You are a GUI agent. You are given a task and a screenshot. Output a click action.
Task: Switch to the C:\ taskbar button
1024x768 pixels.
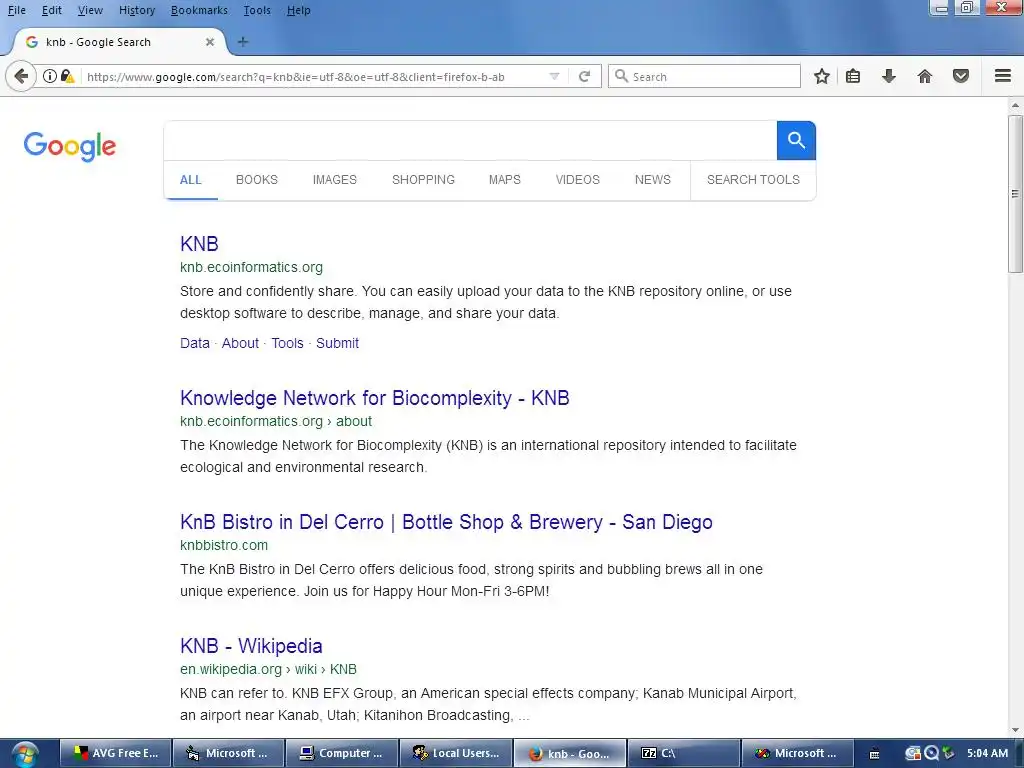coord(683,754)
